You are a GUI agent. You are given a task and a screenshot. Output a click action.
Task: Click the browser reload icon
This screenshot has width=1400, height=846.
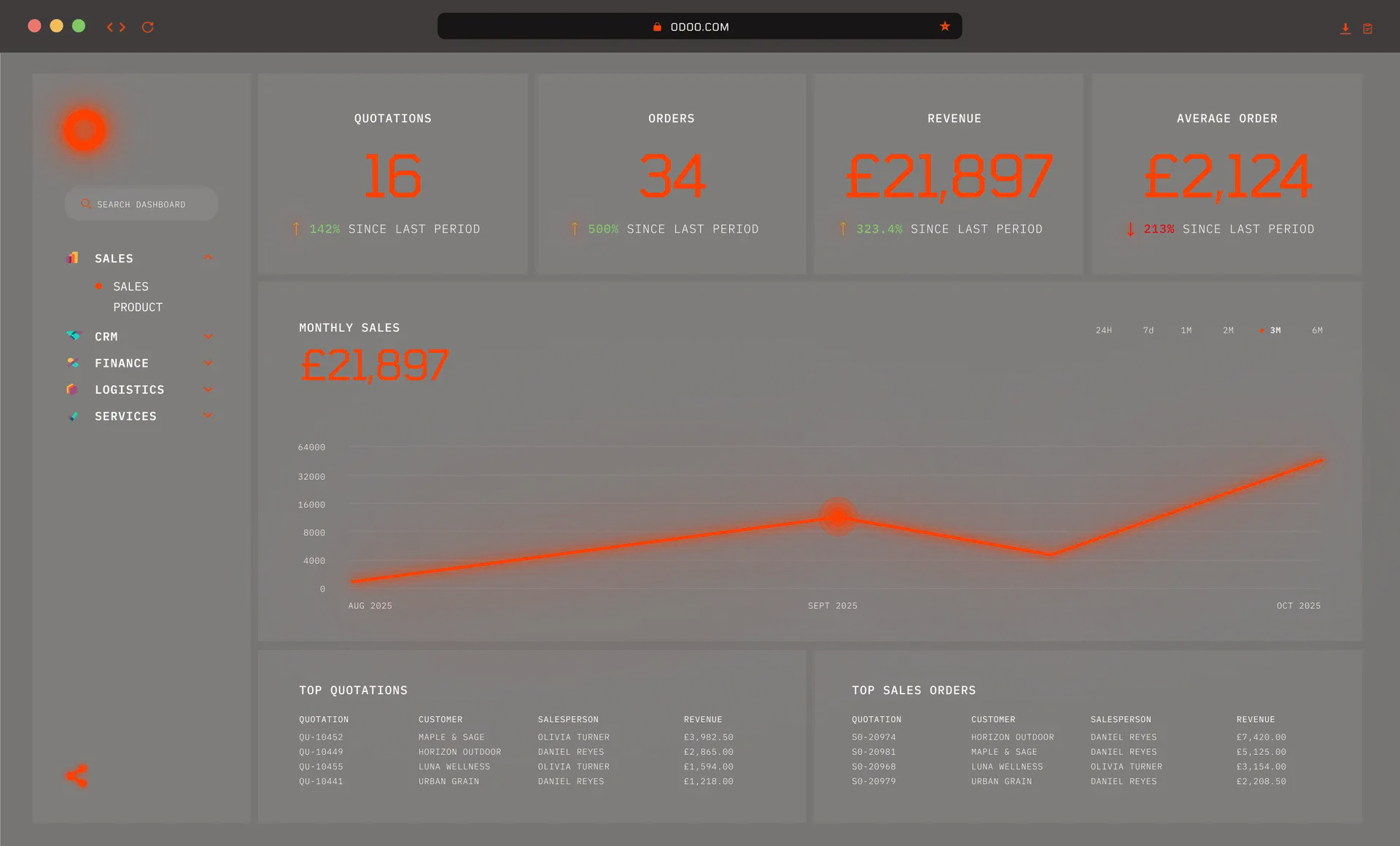(147, 27)
